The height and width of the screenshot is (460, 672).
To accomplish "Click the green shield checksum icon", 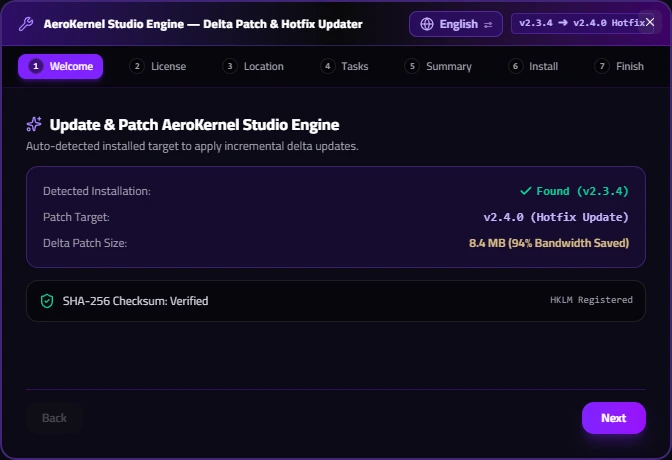I will [47, 301].
